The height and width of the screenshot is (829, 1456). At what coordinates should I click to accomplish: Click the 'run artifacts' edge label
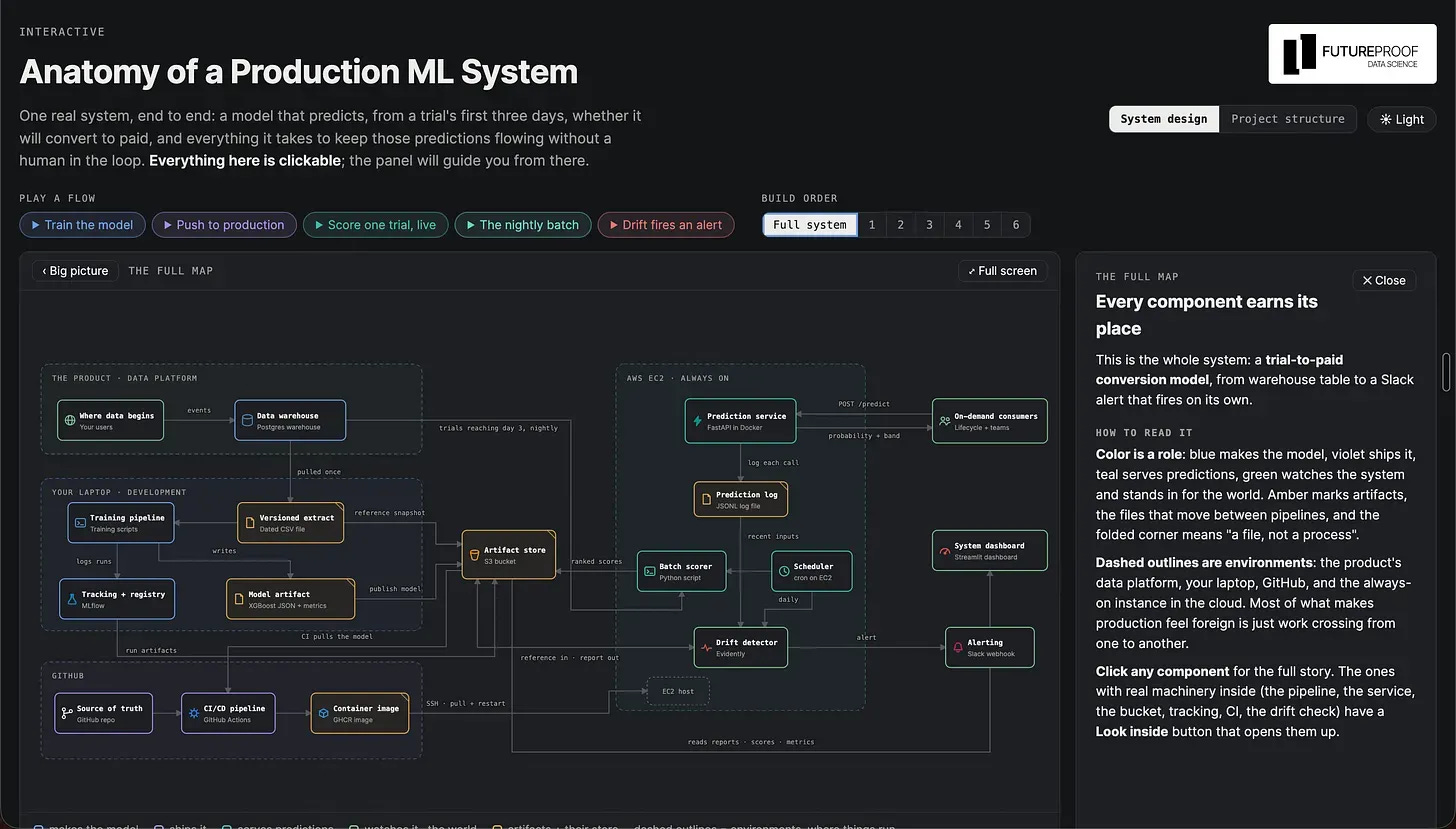tap(151, 651)
